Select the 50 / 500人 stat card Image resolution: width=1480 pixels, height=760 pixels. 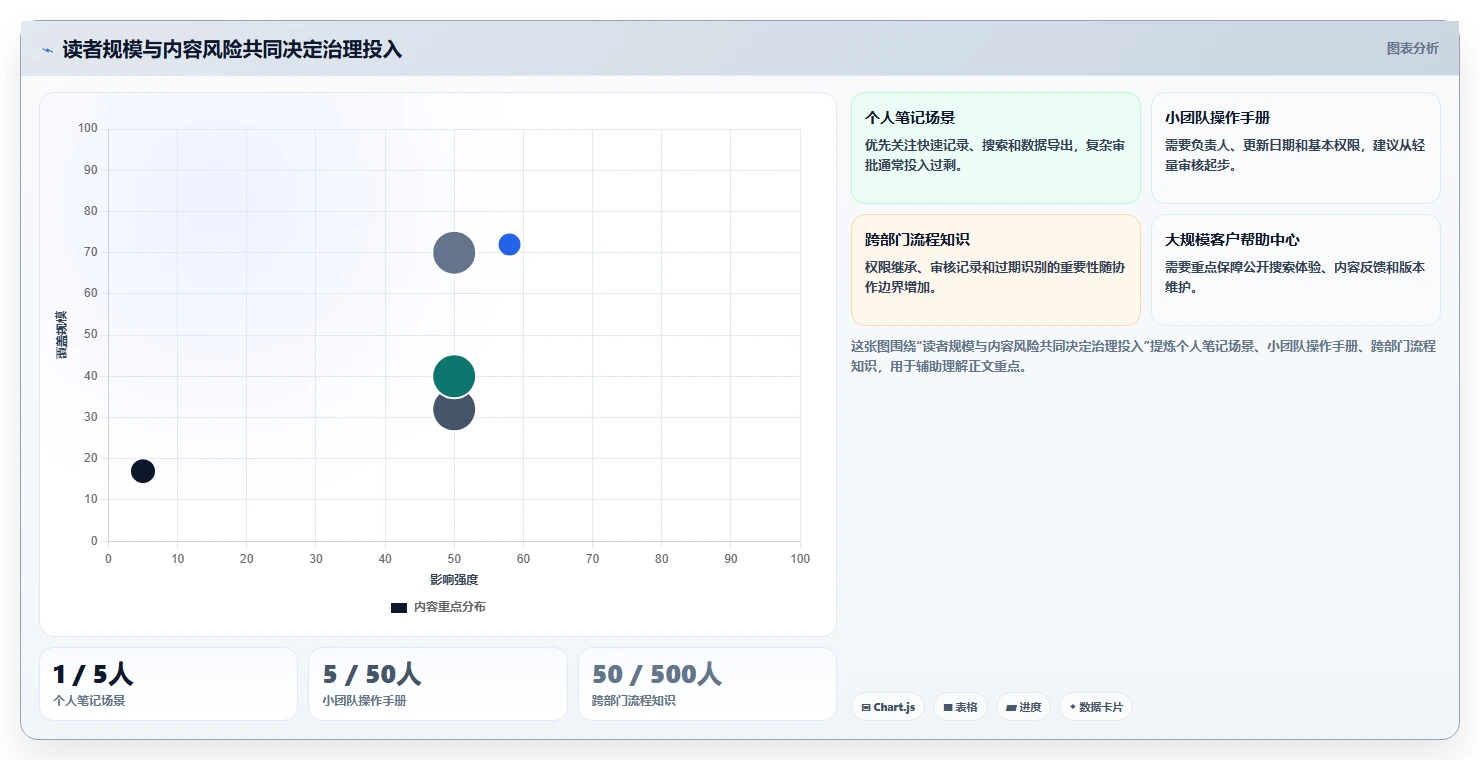tap(707, 684)
